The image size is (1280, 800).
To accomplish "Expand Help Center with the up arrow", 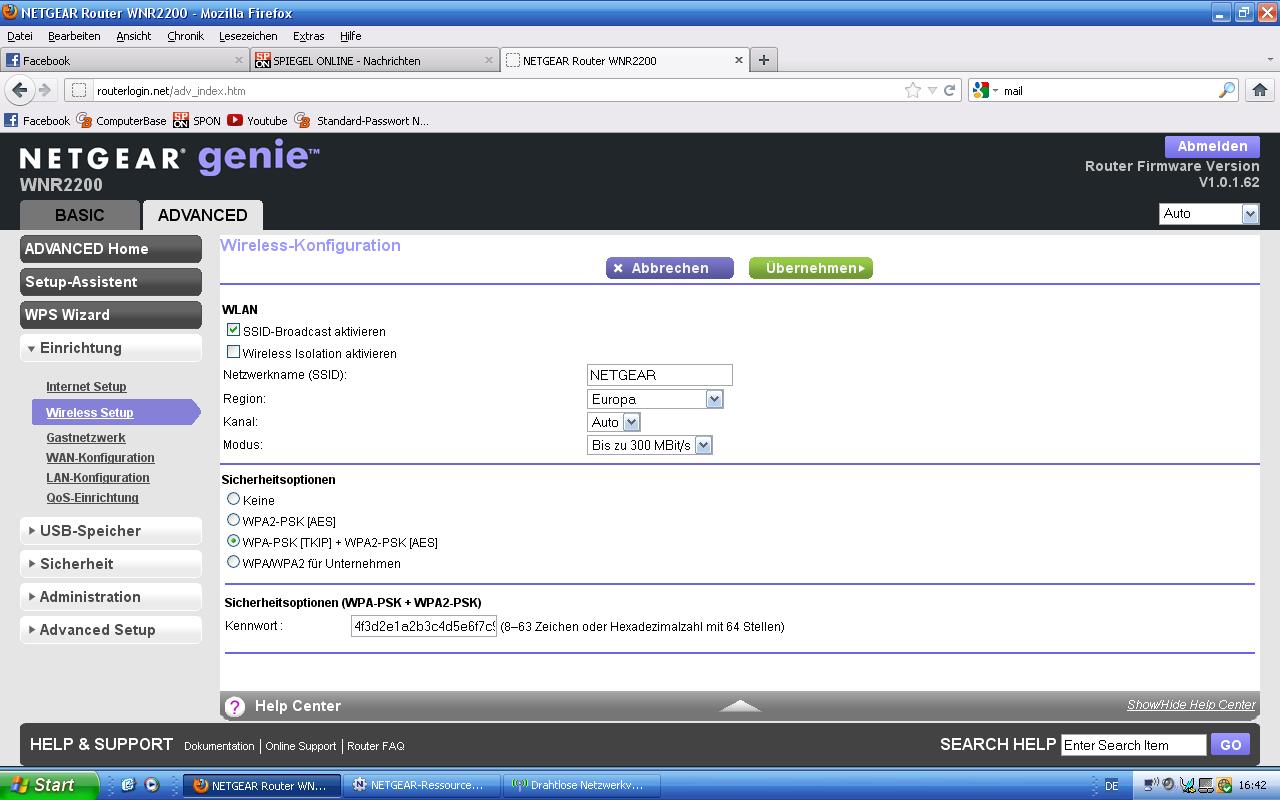I will (740, 705).
